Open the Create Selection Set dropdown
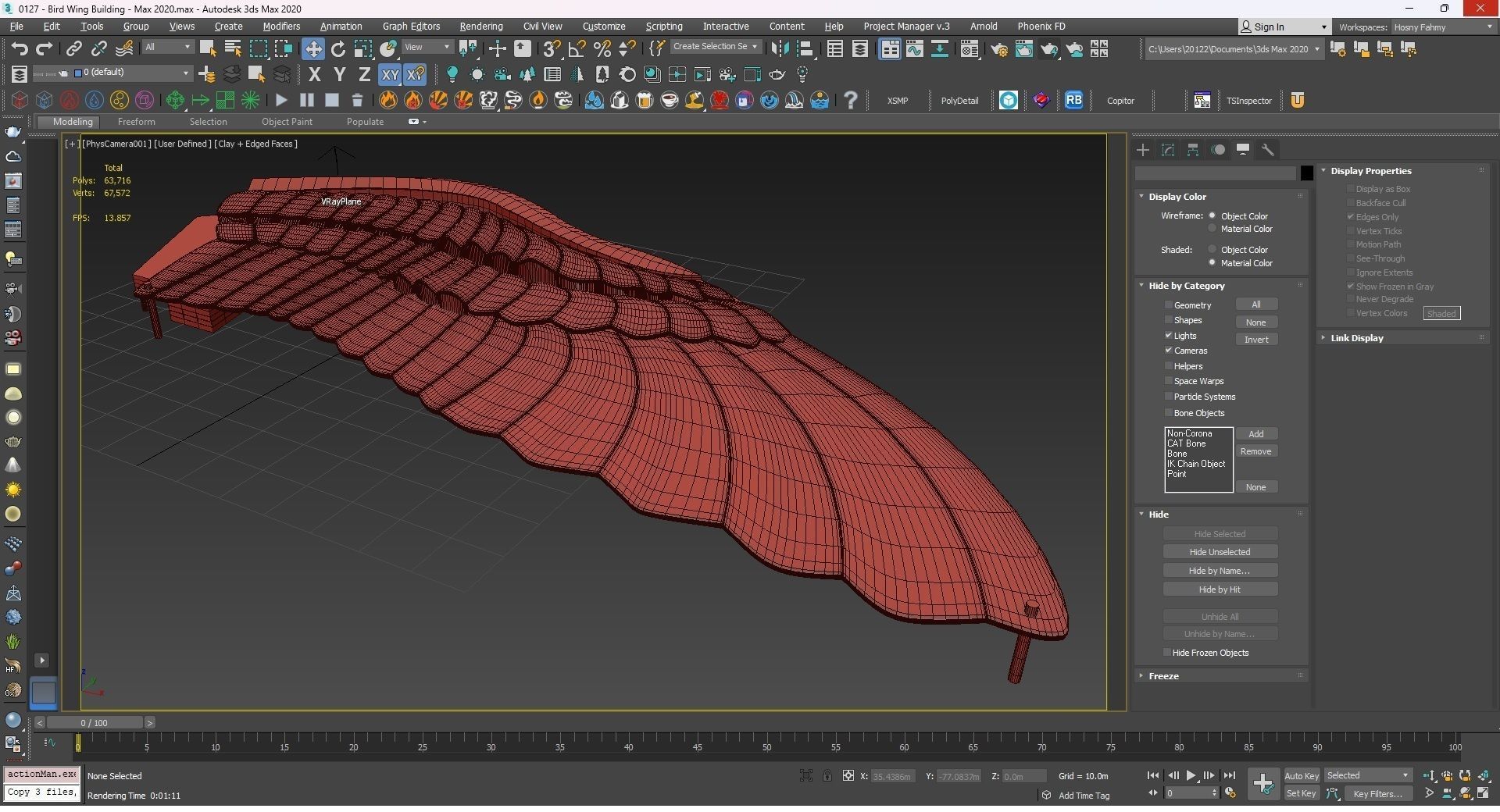Screen dimensions: 1500x812 pyautogui.click(x=714, y=47)
